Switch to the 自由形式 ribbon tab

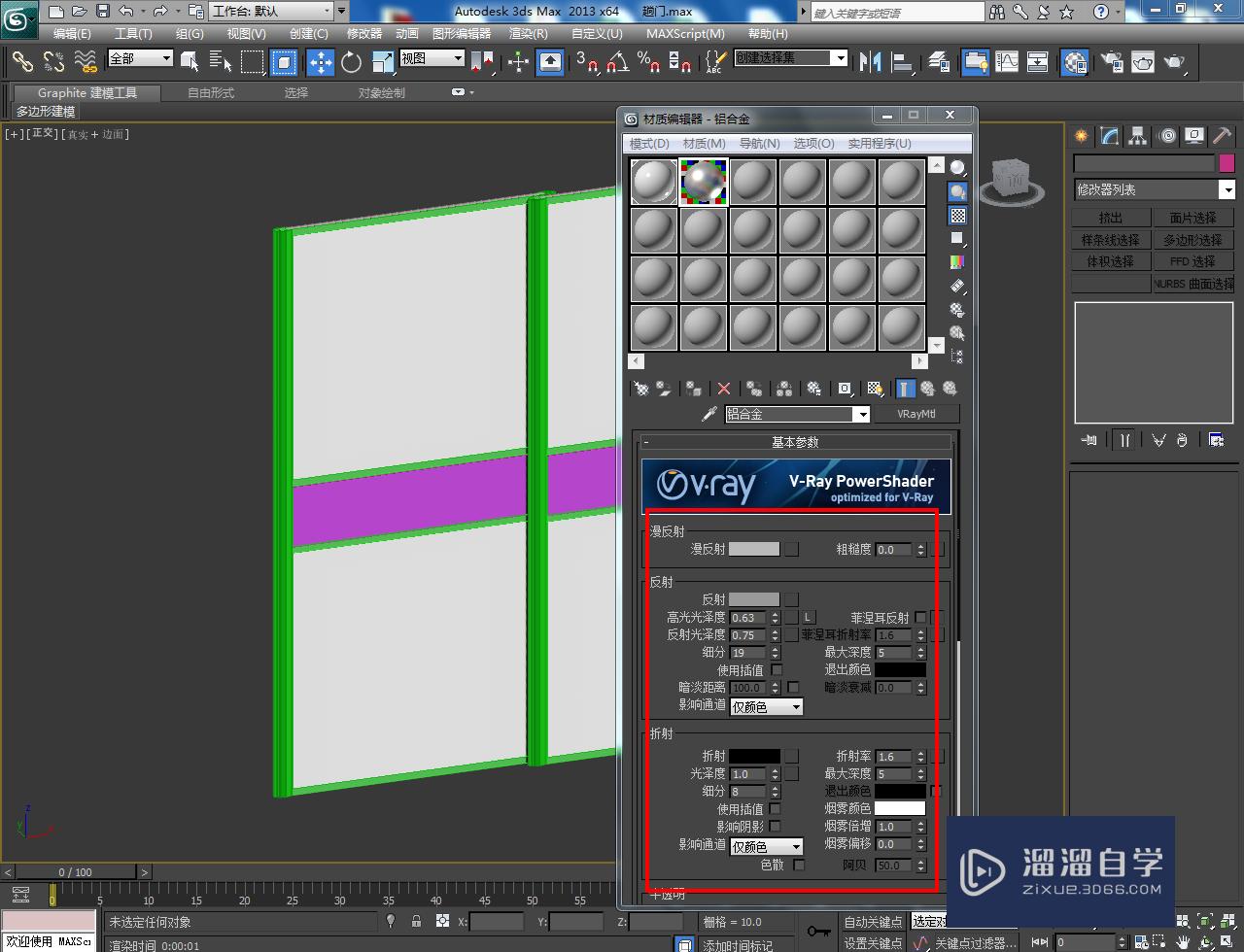(x=211, y=93)
